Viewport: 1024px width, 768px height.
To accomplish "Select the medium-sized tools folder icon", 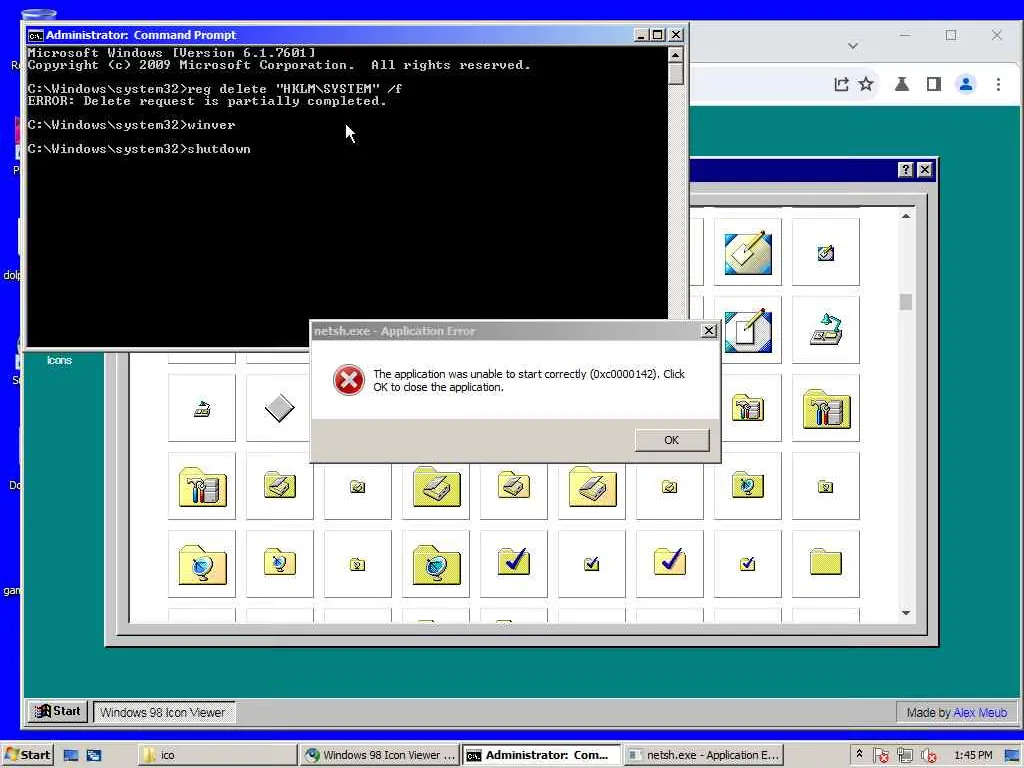I will coord(748,408).
